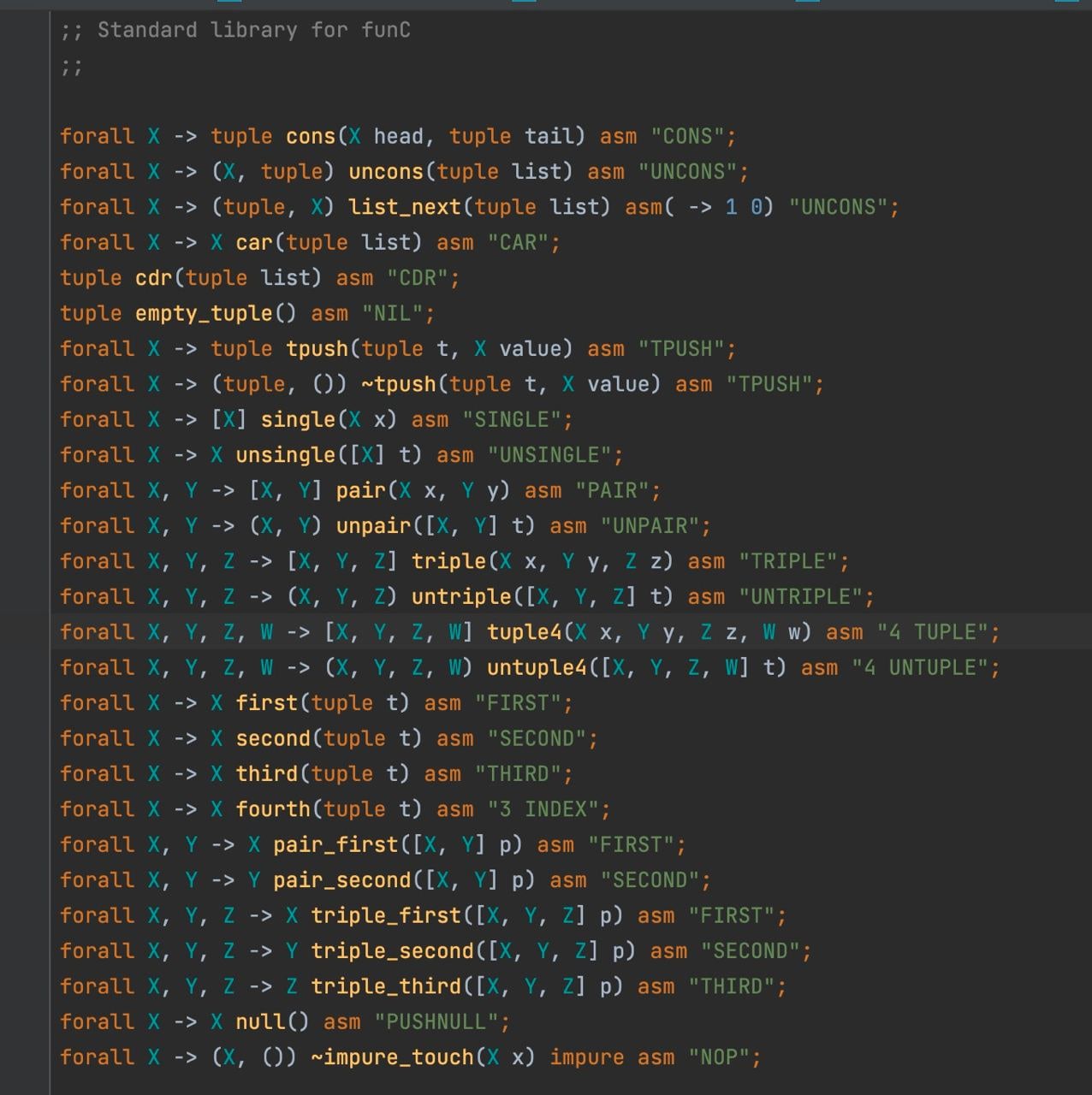Click the untuple4 function name
Image resolution: width=1092 pixels, height=1095 pixels.
(537, 669)
